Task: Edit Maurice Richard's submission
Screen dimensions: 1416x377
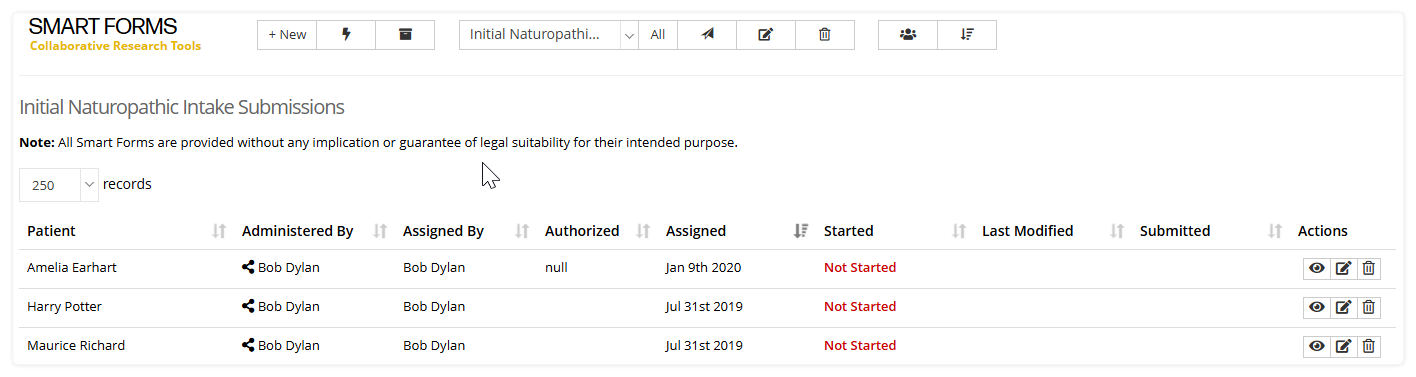Action: click(1344, 346)
